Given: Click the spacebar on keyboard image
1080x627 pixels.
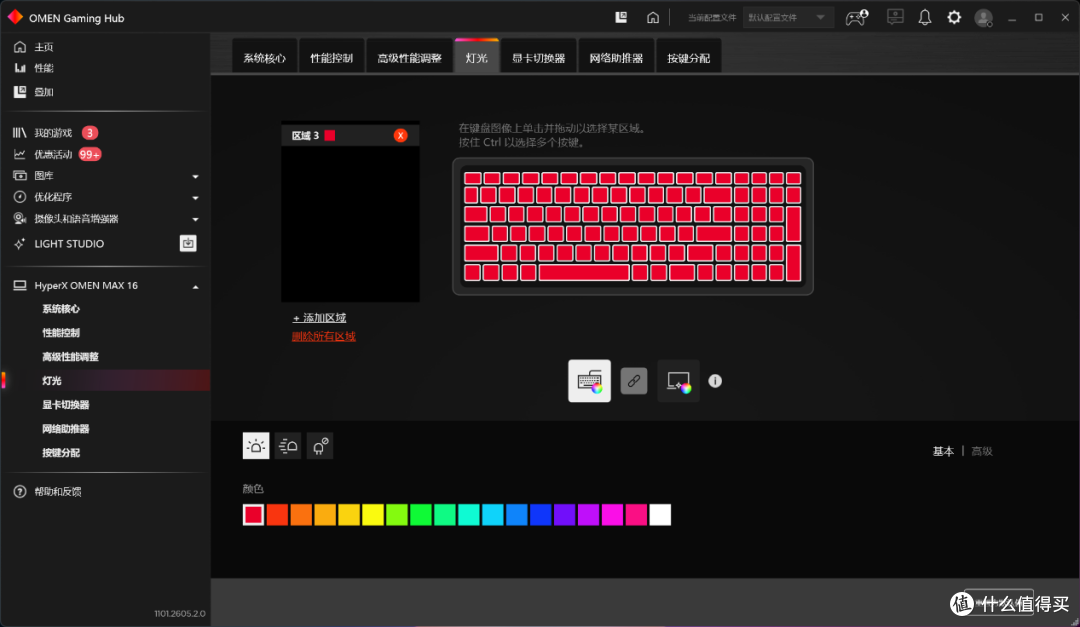Looking at the screenshot, I should 584,273.
